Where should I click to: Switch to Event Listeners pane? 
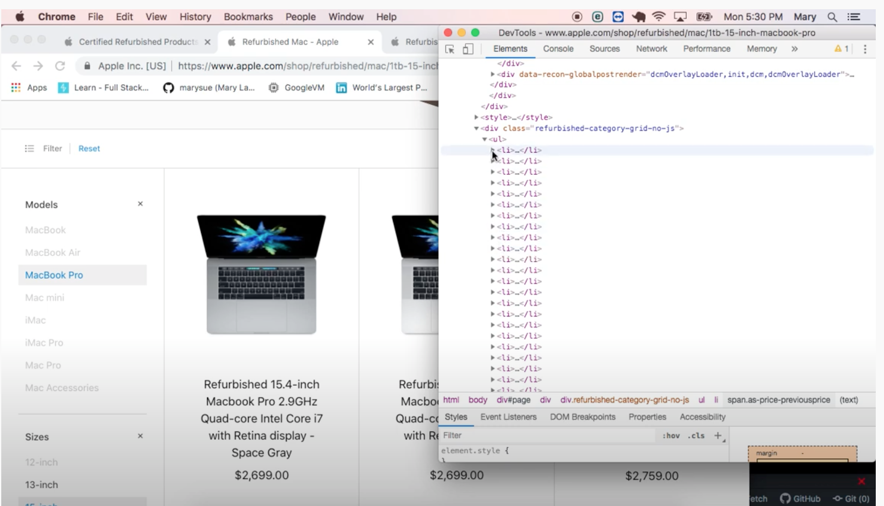508,417
